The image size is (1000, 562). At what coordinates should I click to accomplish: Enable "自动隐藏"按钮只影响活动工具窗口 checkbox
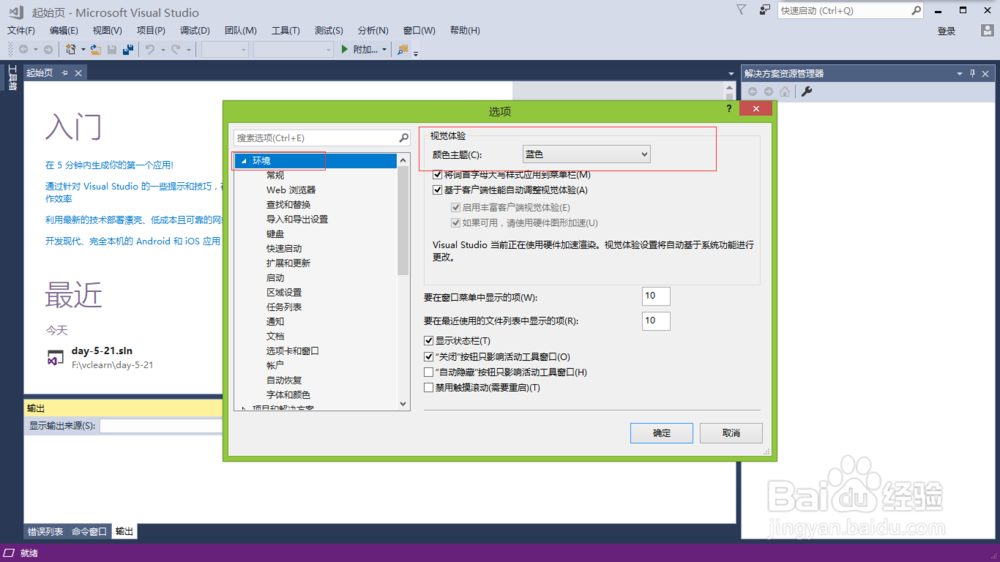point(429,372)
